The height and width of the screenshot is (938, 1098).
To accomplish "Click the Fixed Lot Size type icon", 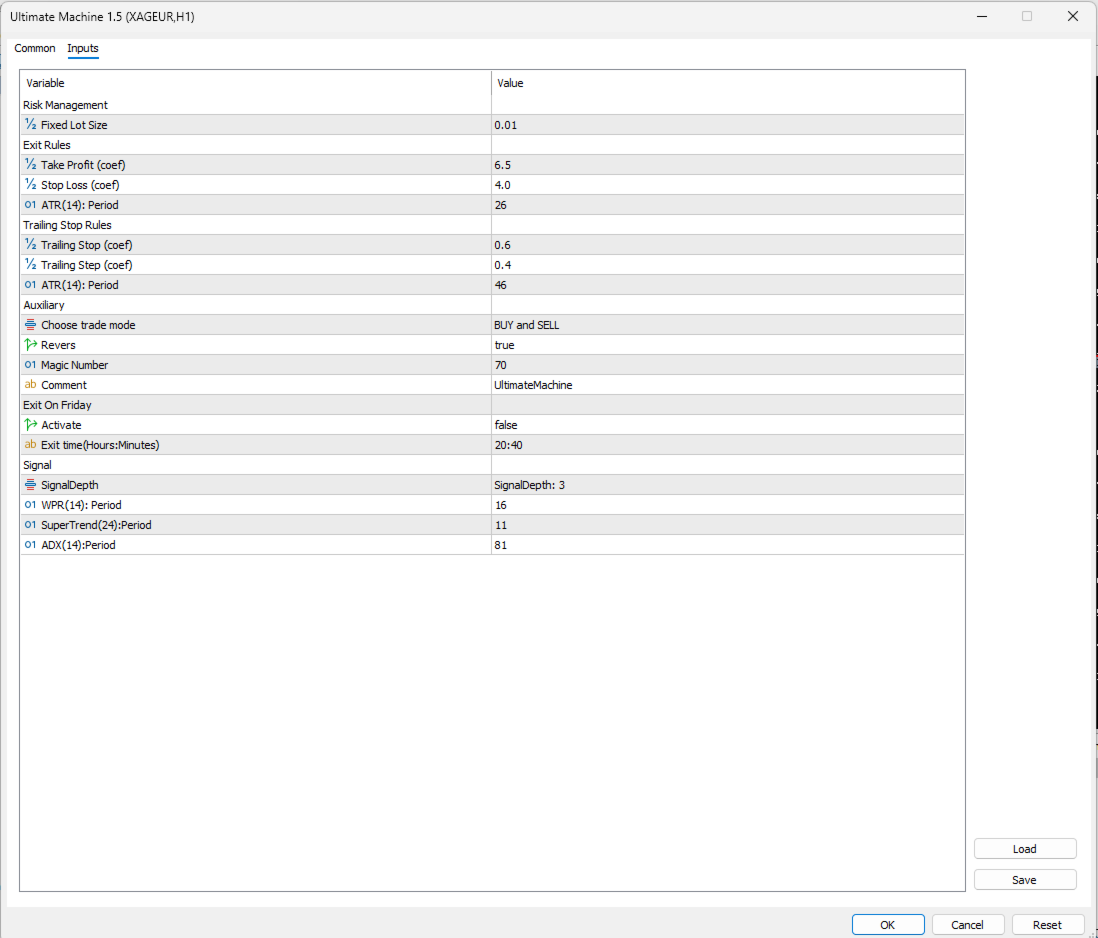I will [x=30, y=125].
